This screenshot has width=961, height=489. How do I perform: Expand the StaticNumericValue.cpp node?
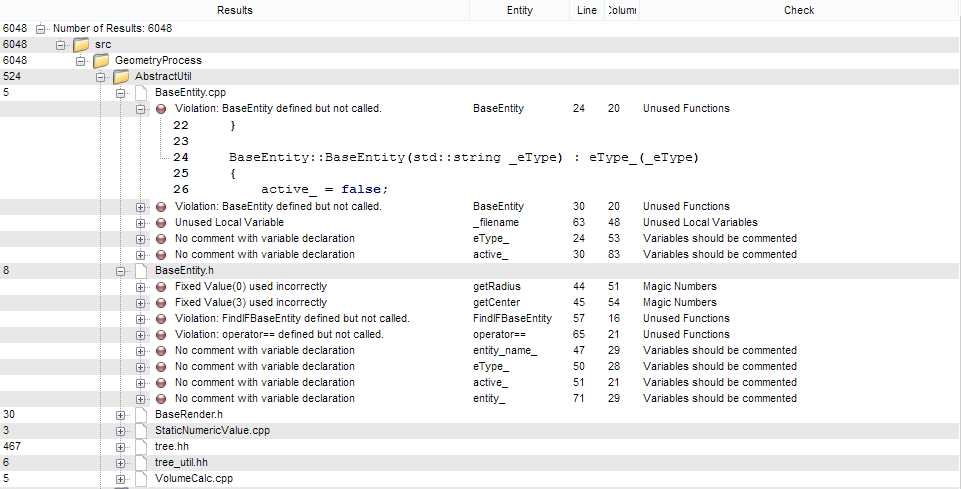pos(120,430)
